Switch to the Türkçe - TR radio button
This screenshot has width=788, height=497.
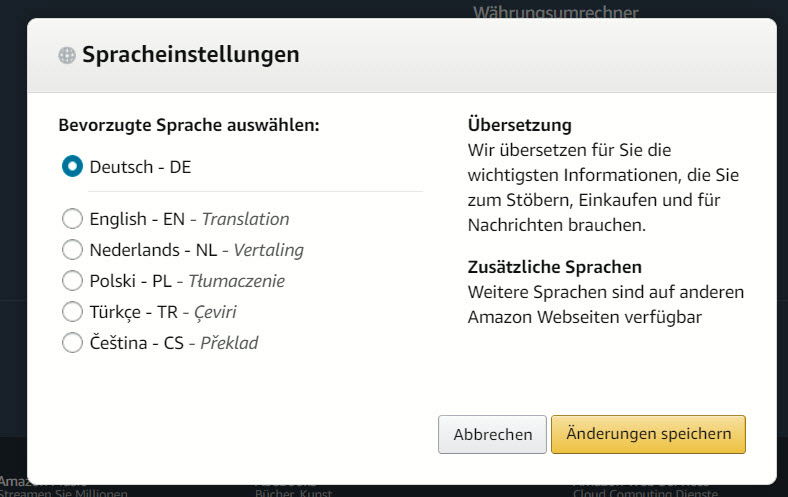tap(72, 312)
